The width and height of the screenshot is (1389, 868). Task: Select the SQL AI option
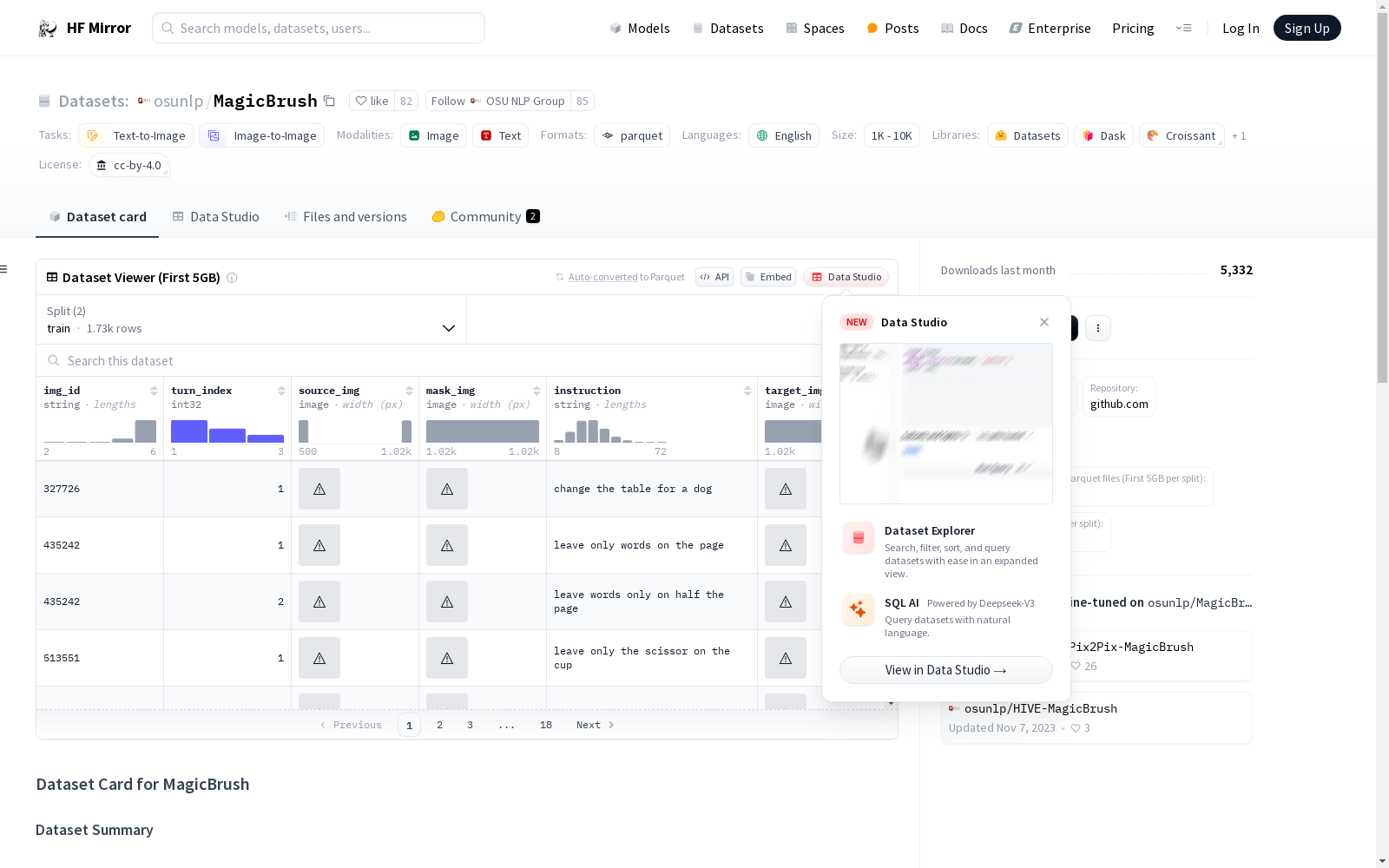tap(946, 616)
